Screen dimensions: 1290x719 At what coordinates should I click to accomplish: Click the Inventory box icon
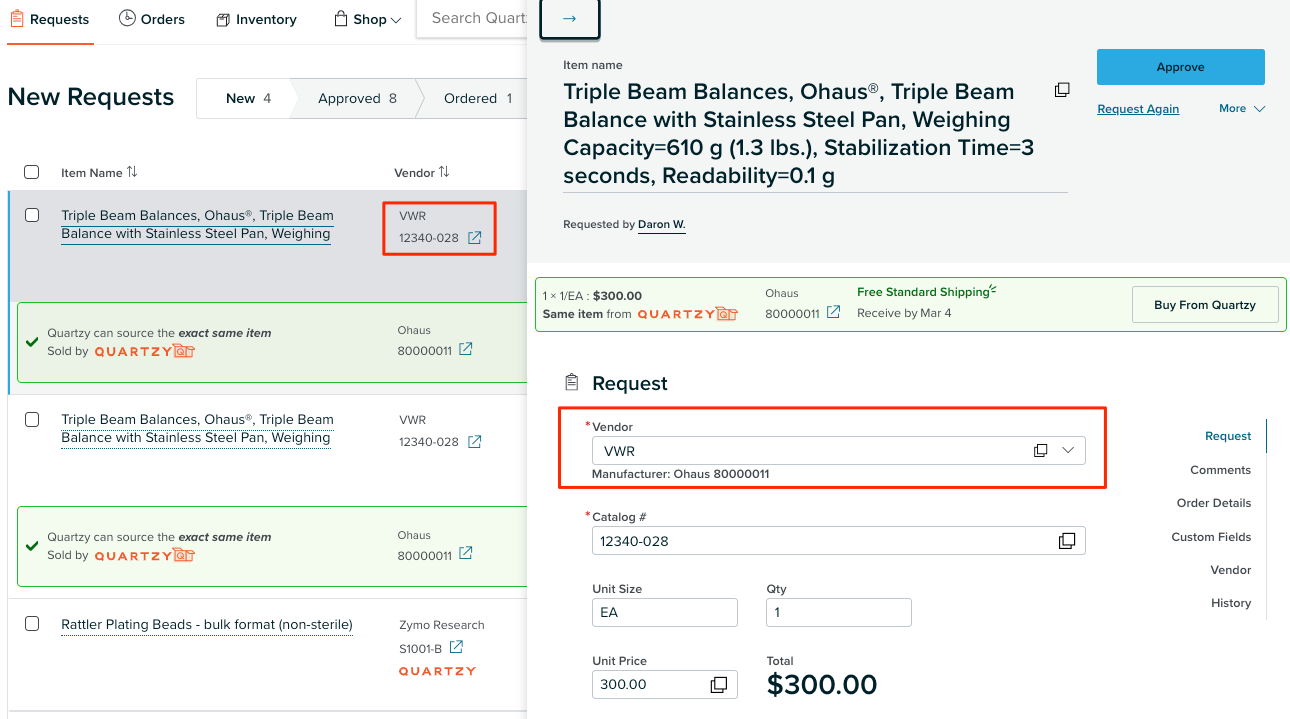click(x=223, y=19)
